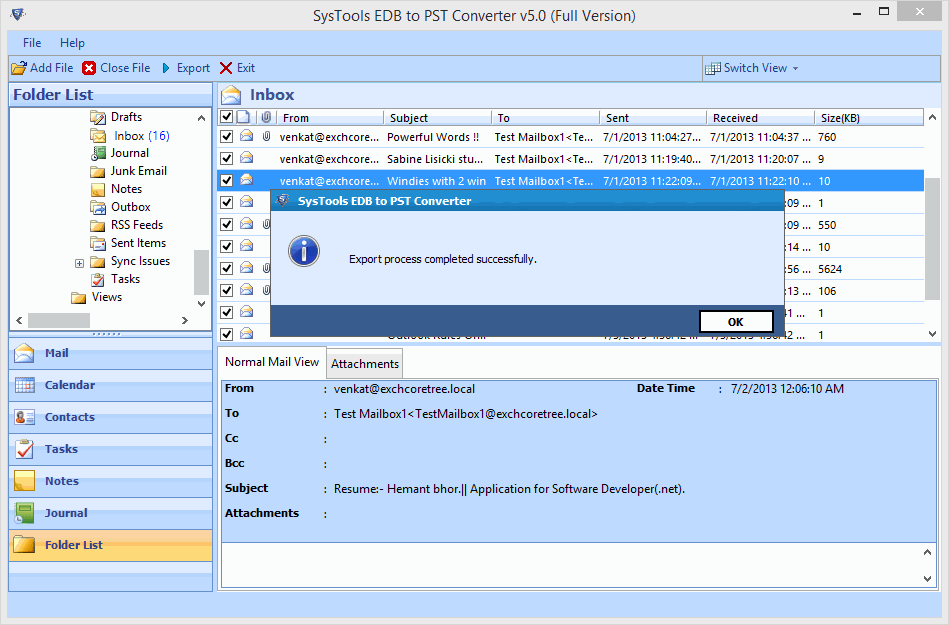Click the red Exit X icon
949x625 pixels.
[x=226, y=68]
